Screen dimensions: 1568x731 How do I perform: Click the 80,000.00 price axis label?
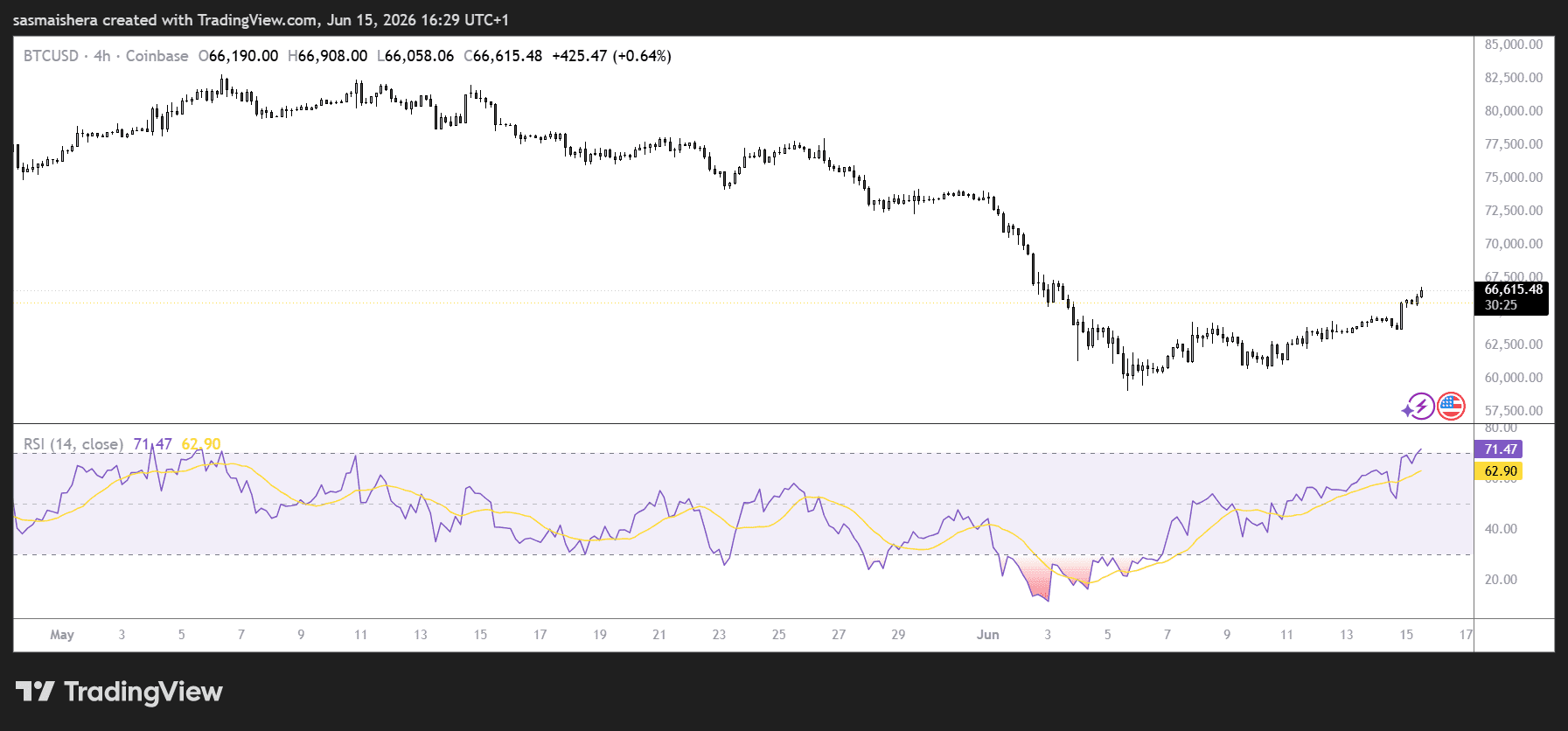click(x=1514, y=111)
